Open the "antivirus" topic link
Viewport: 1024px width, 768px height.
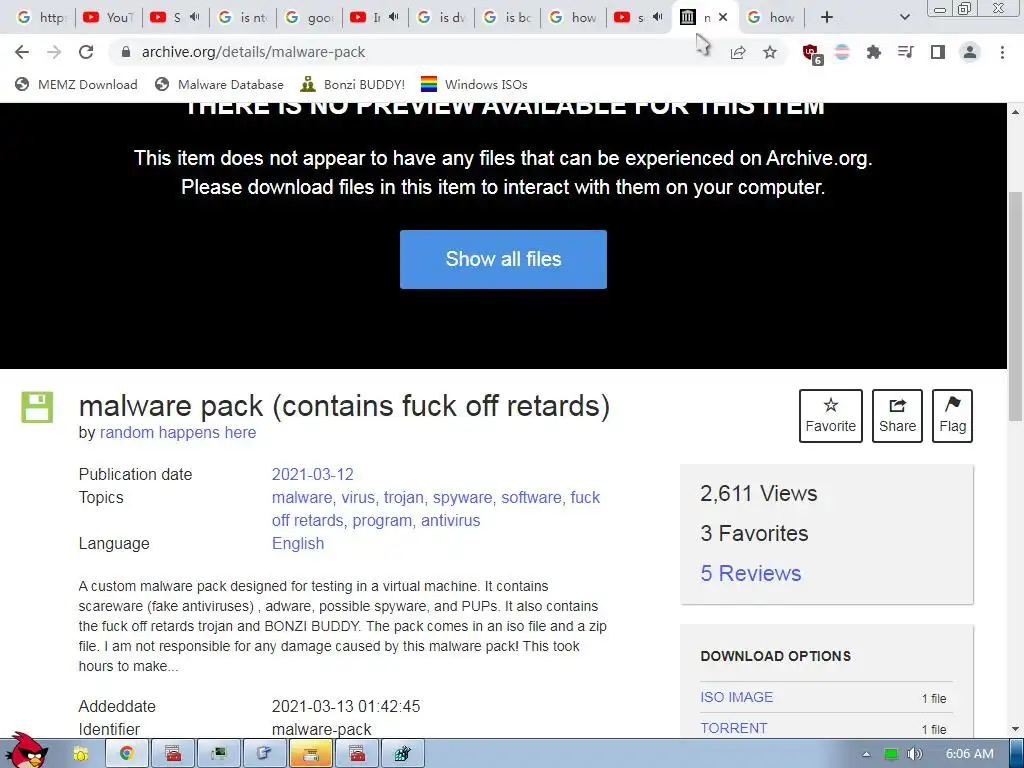(x=451, y=520)
